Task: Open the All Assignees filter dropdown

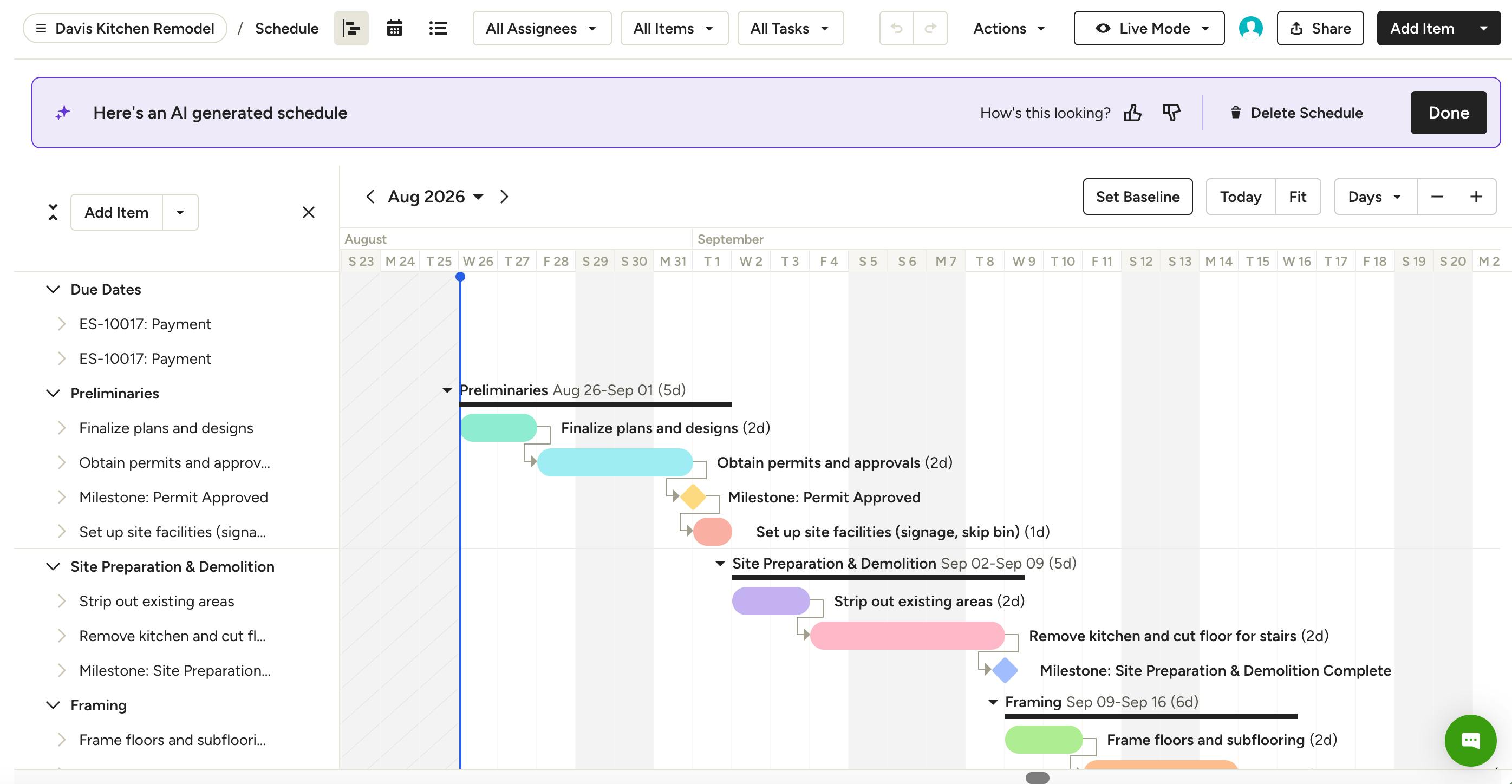Action: (x=542, y=28)
